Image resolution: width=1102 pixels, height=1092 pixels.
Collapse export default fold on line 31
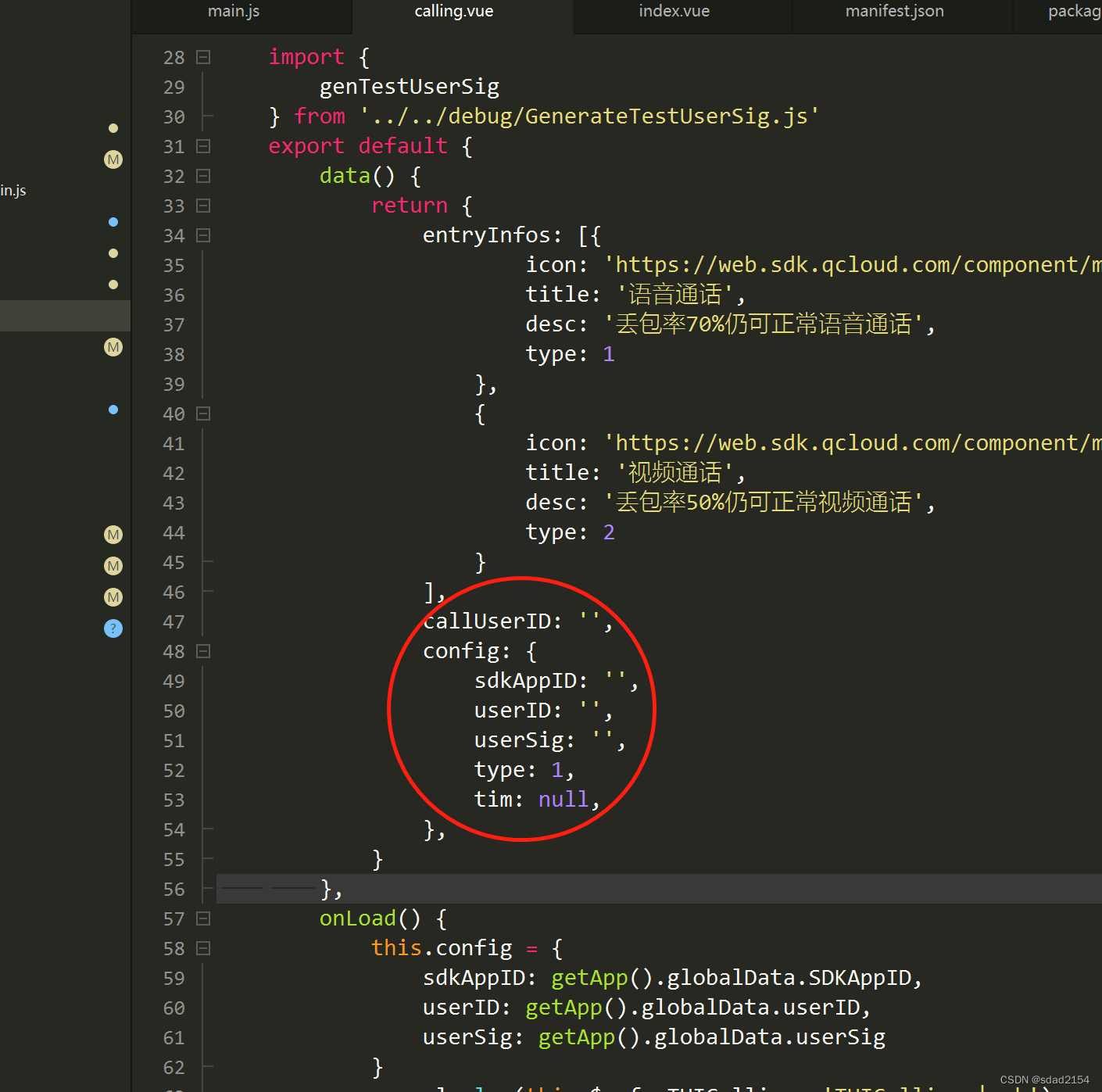[203, 146]
